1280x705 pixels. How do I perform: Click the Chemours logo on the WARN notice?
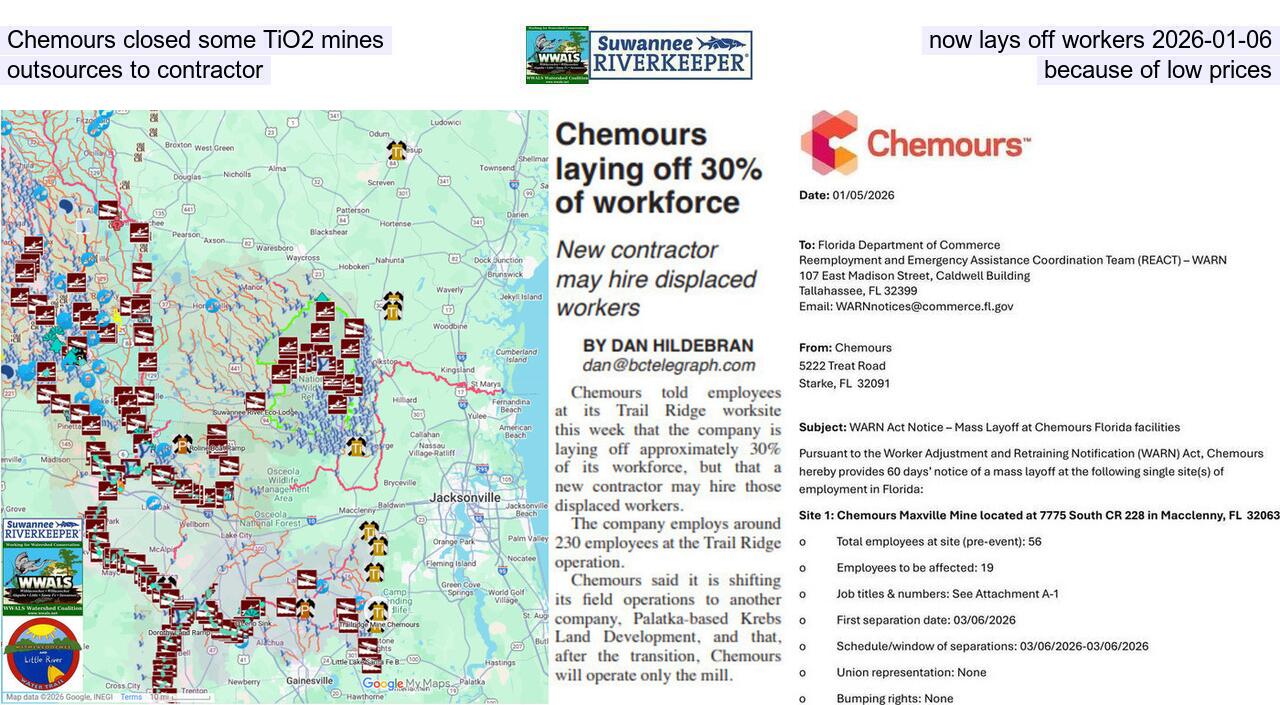click(x=915, y=141)
